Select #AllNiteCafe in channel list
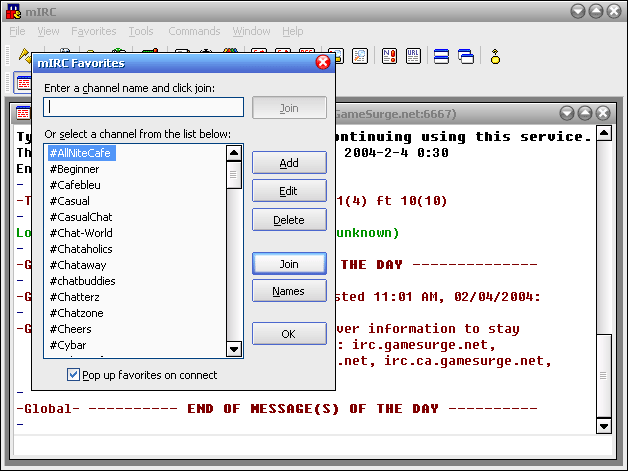The height and width of the screenshot is (471, 628). [x=82, y=153]
